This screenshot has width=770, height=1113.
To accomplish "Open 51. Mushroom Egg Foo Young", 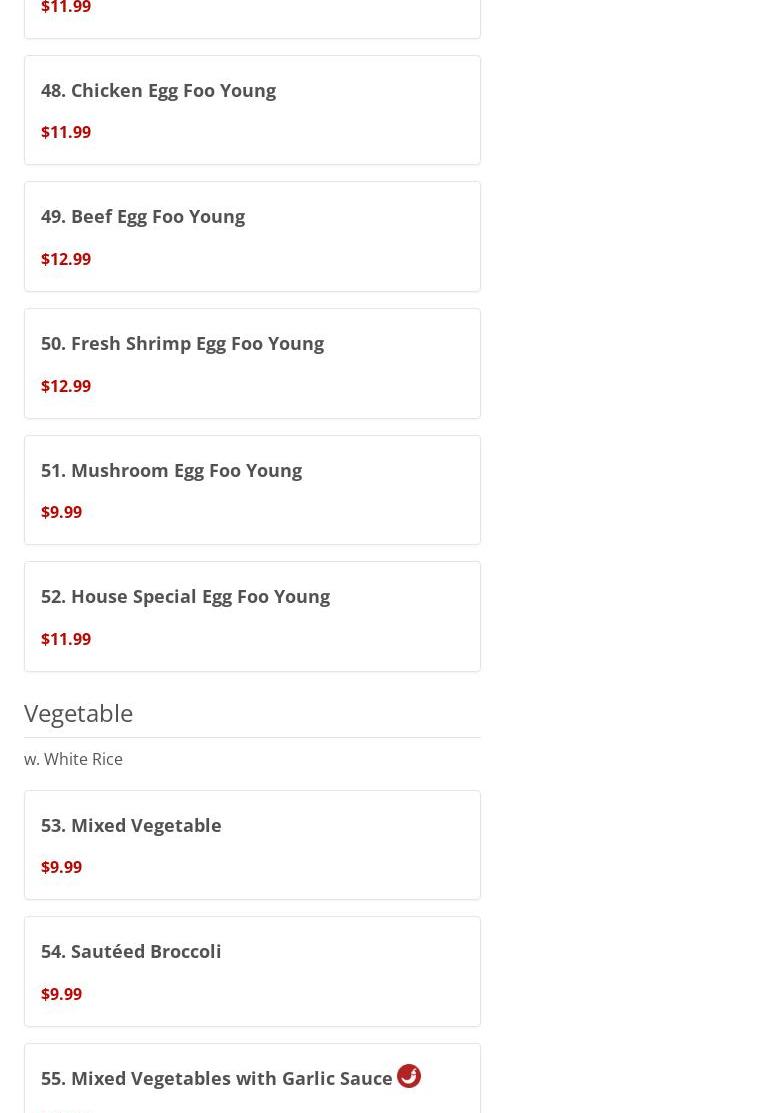I will tap(171, 470).
